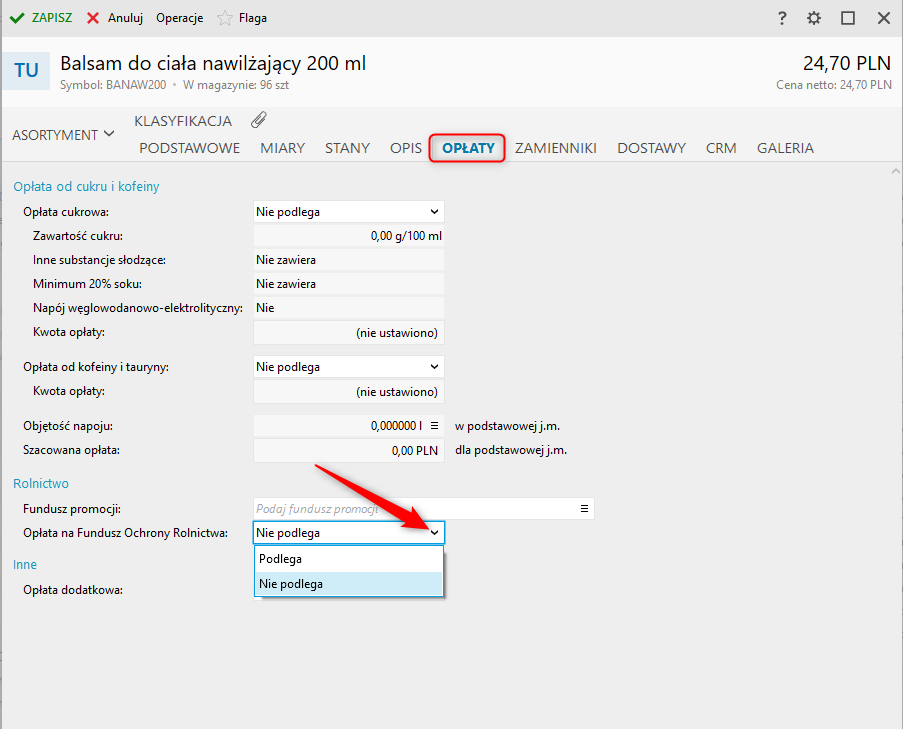
Task: Click the Szacowana opłata 0,00 PLN field
Action: (x=348, y=450)
